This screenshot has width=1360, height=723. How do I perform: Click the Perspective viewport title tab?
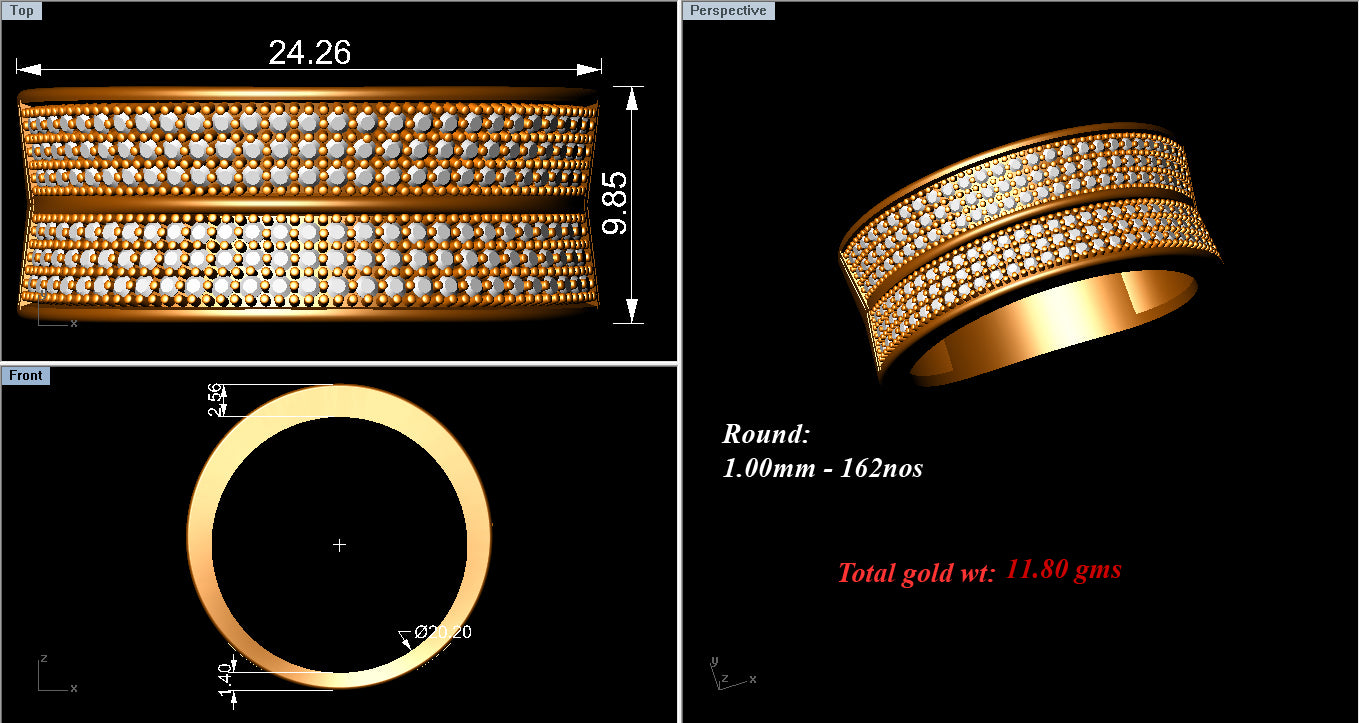coord(729,10)
